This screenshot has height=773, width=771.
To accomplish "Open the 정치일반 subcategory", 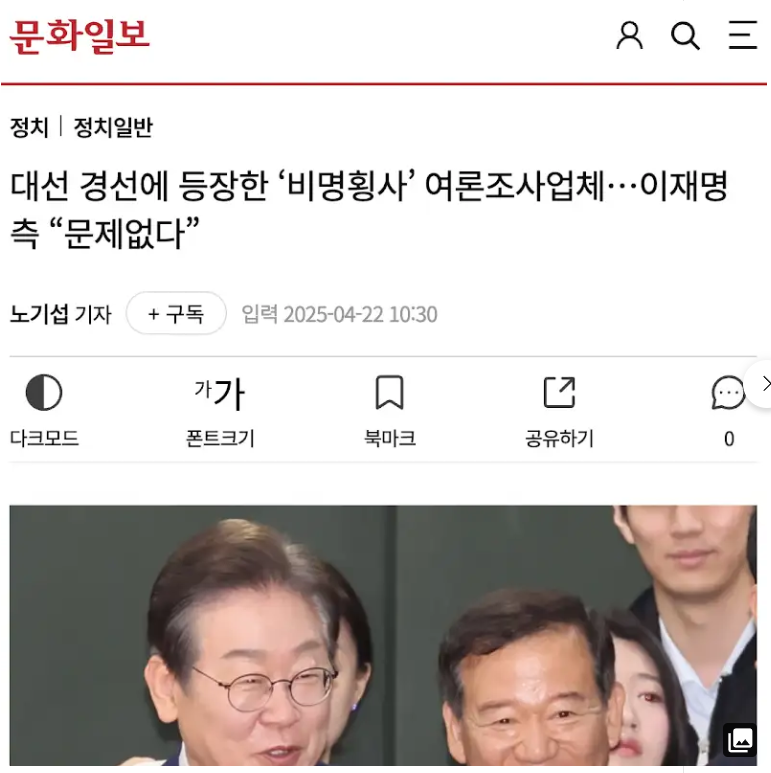I will coord(113,127).
